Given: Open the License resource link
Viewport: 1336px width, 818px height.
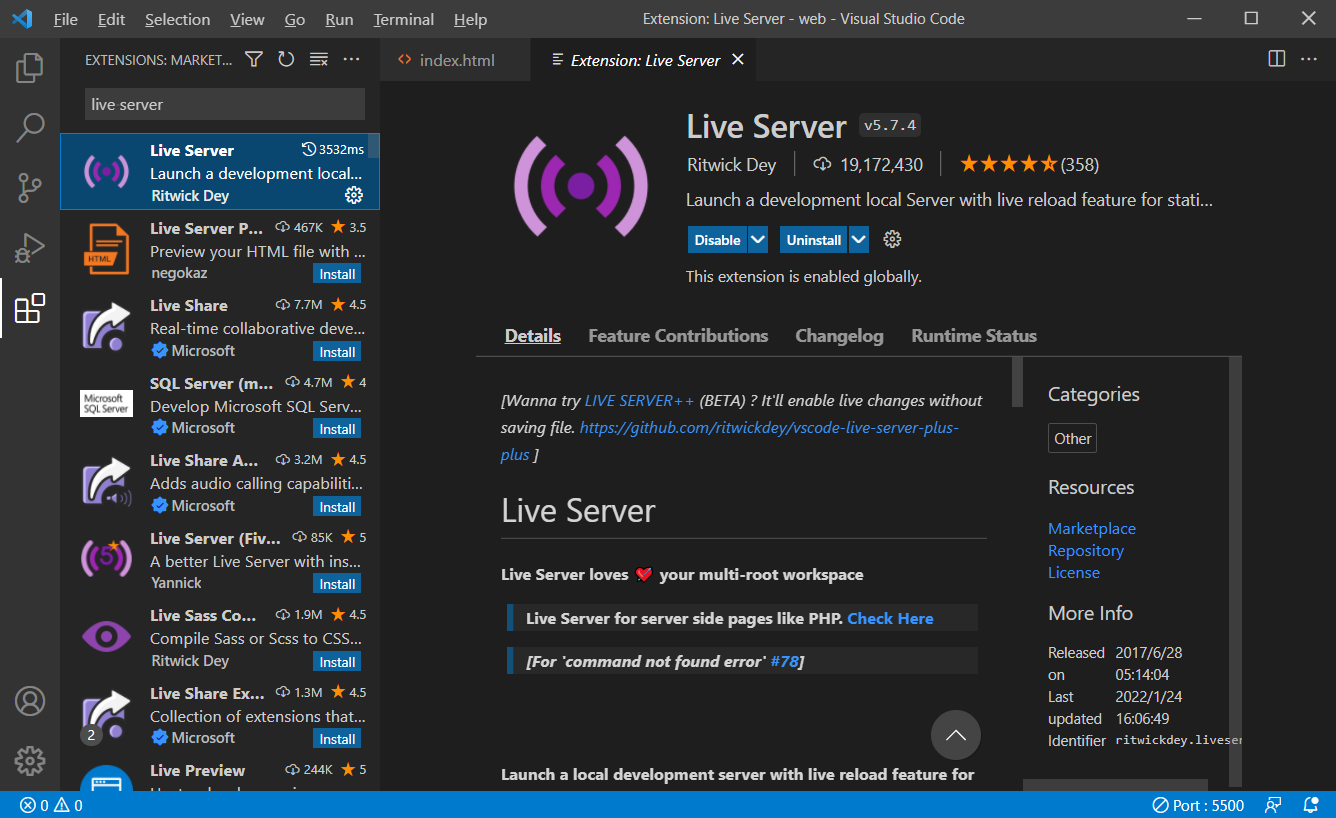Looking at the screenshot, I should 1074,573.
